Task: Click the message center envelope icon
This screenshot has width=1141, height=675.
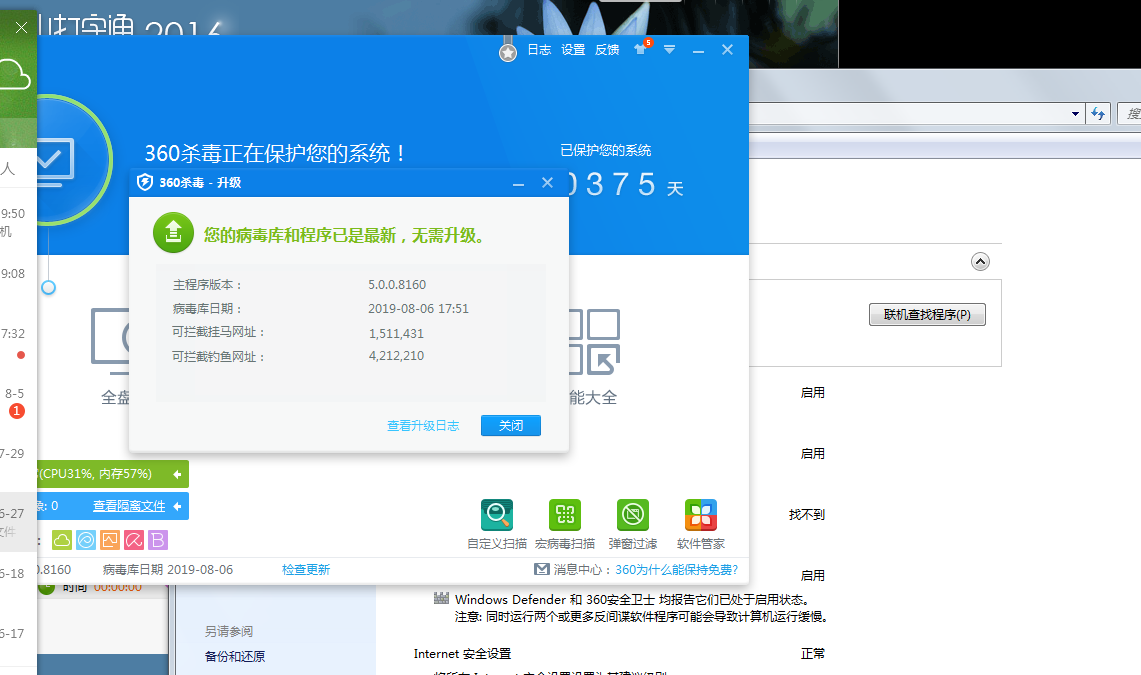Action: 541,570
